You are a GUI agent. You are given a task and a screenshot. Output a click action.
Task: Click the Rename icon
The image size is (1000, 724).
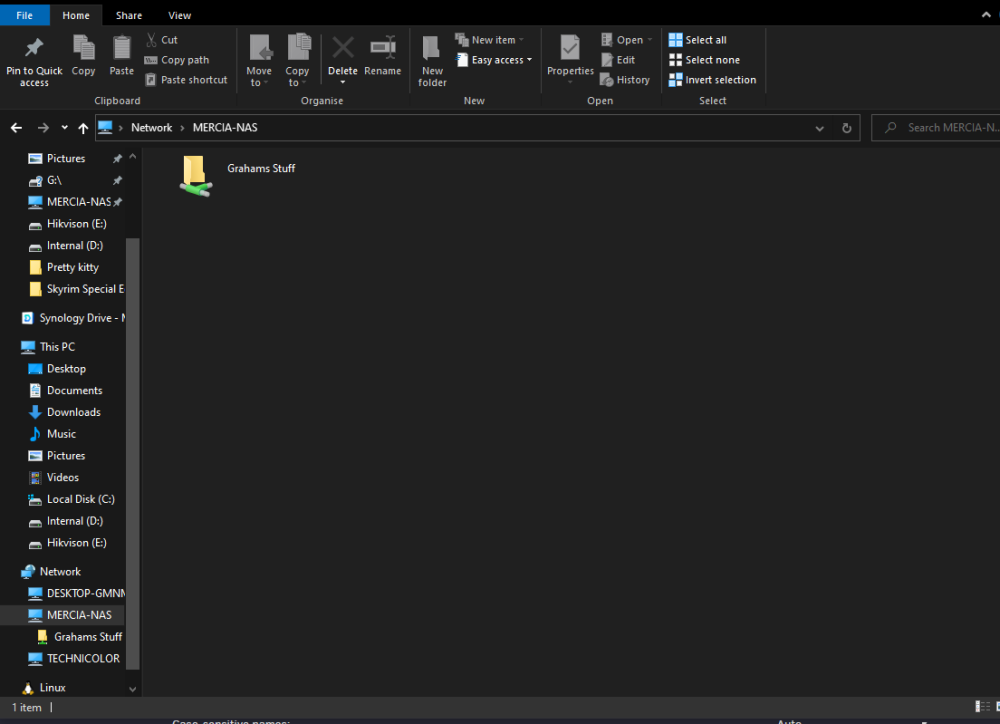click(x=383, y=48)
